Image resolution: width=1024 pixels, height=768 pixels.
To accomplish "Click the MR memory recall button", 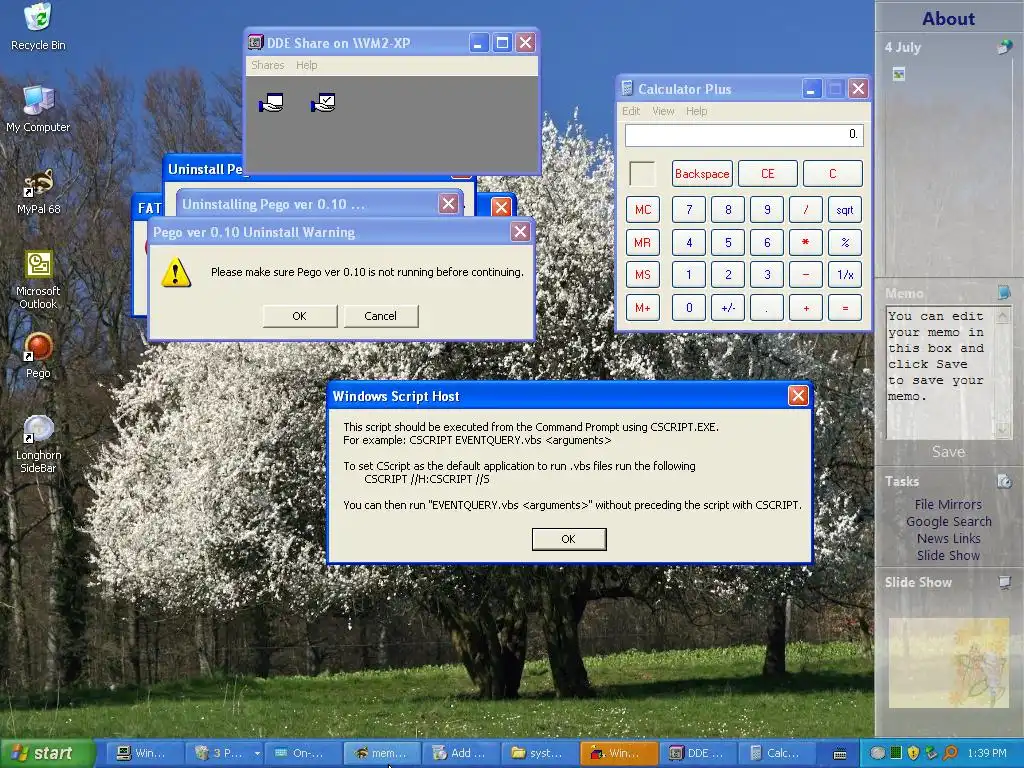I will (643, 242).
